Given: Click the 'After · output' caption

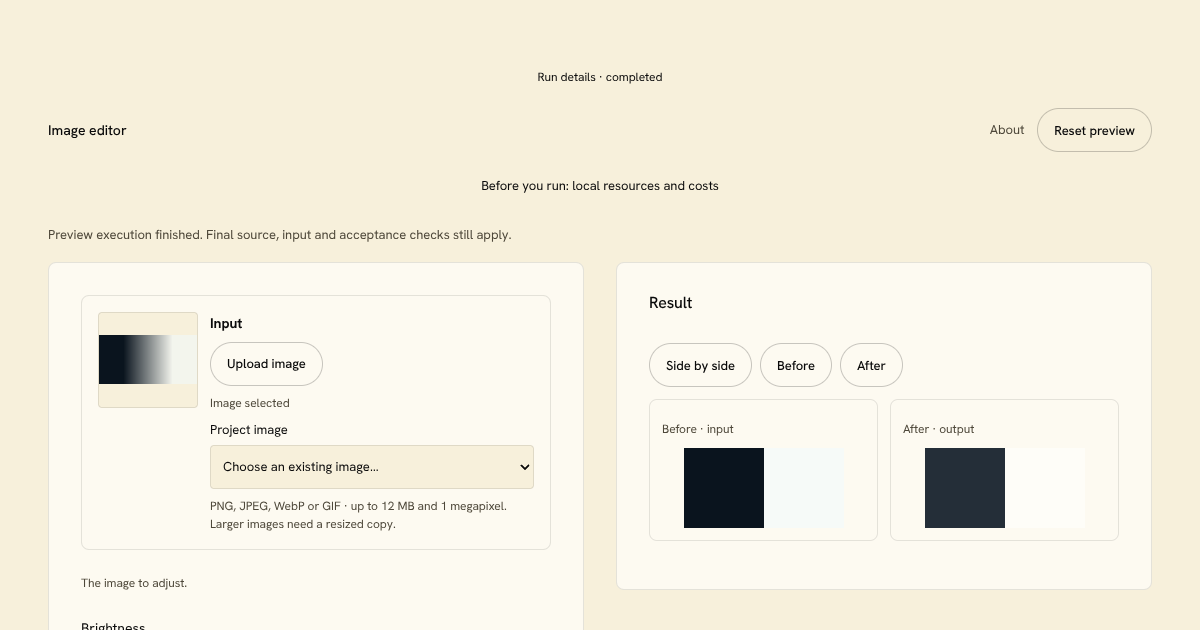Looking at the screenshot, I should point(939,429).
